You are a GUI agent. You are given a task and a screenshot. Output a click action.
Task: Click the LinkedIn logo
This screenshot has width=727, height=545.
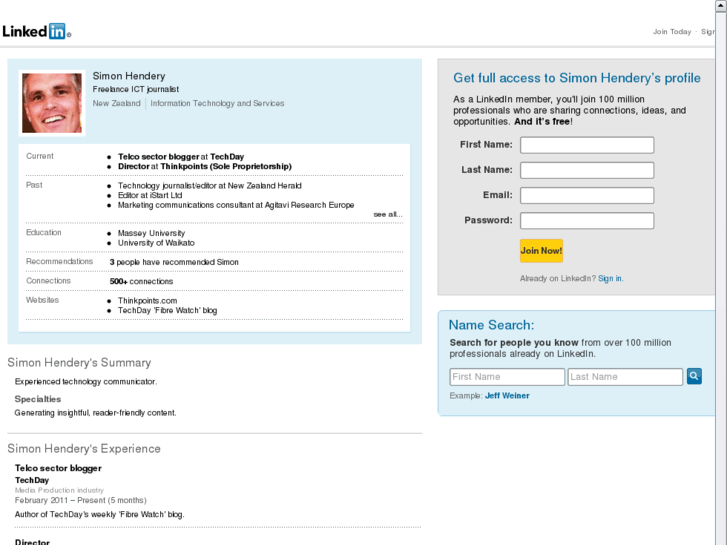[37, 31]
